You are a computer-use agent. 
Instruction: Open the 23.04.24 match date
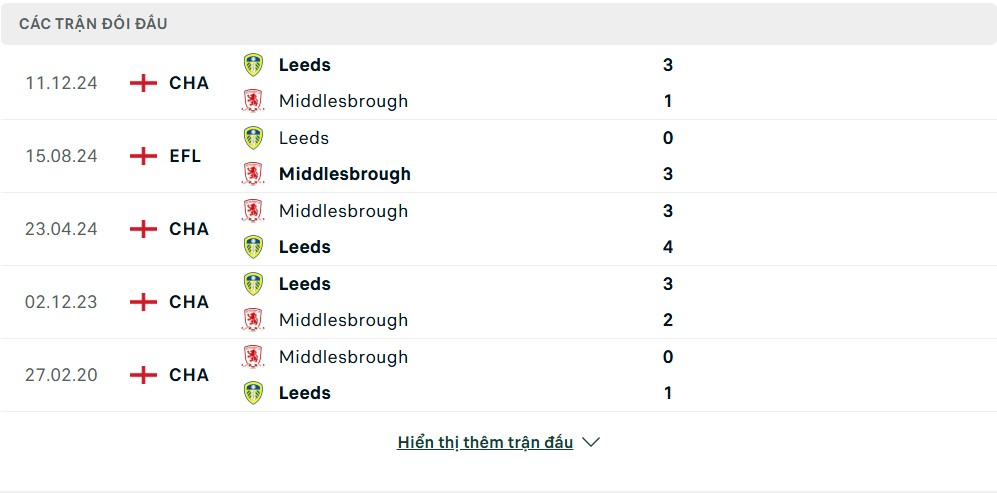click(61, 229)
